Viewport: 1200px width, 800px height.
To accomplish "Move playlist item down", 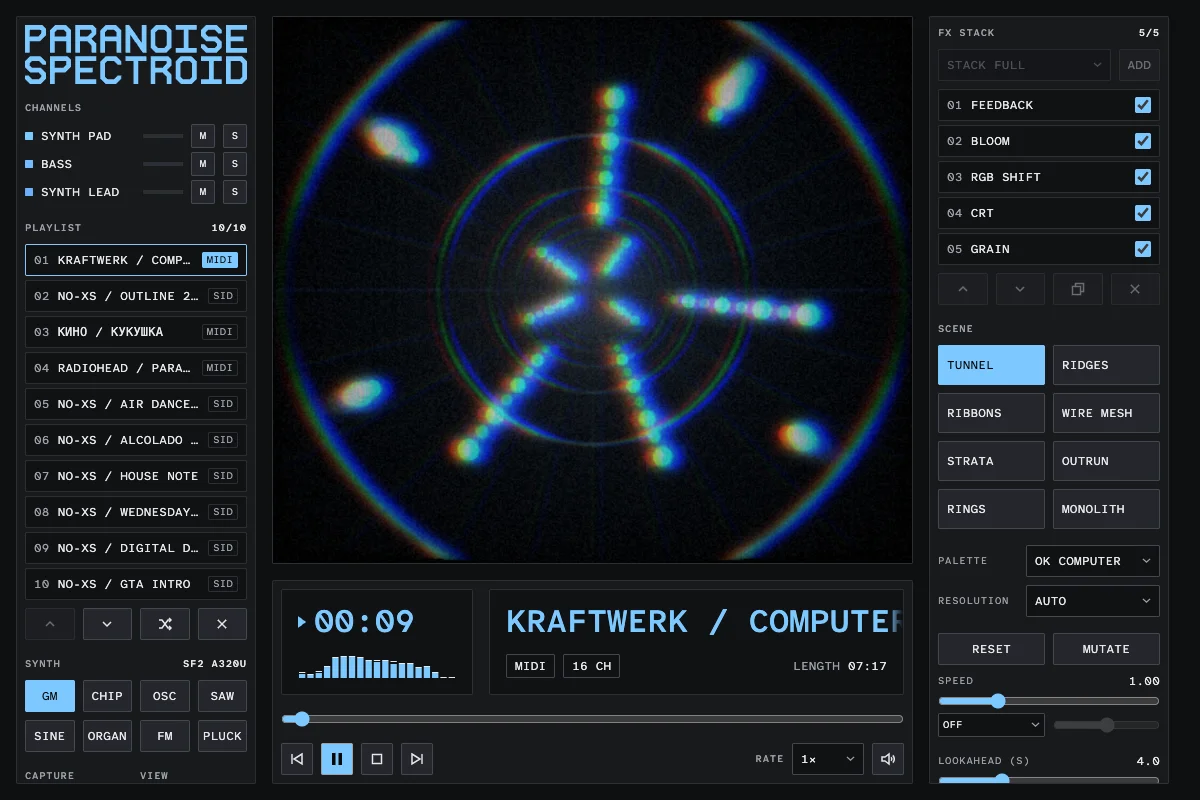I will coord(107,624).
